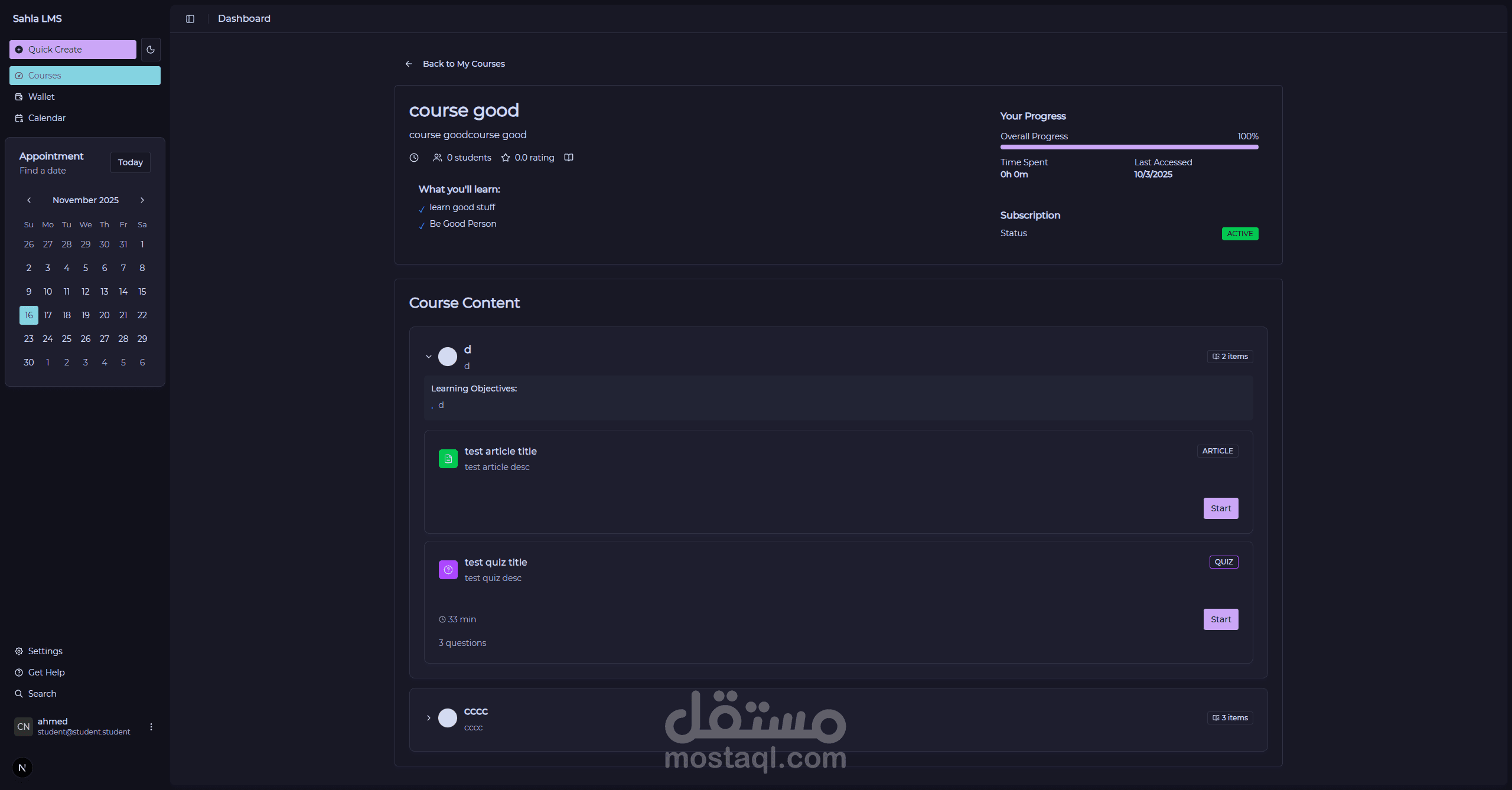This screenshot has width=1512, height=790.
Task: Click the green article document icon
Action: click(448, 459)
